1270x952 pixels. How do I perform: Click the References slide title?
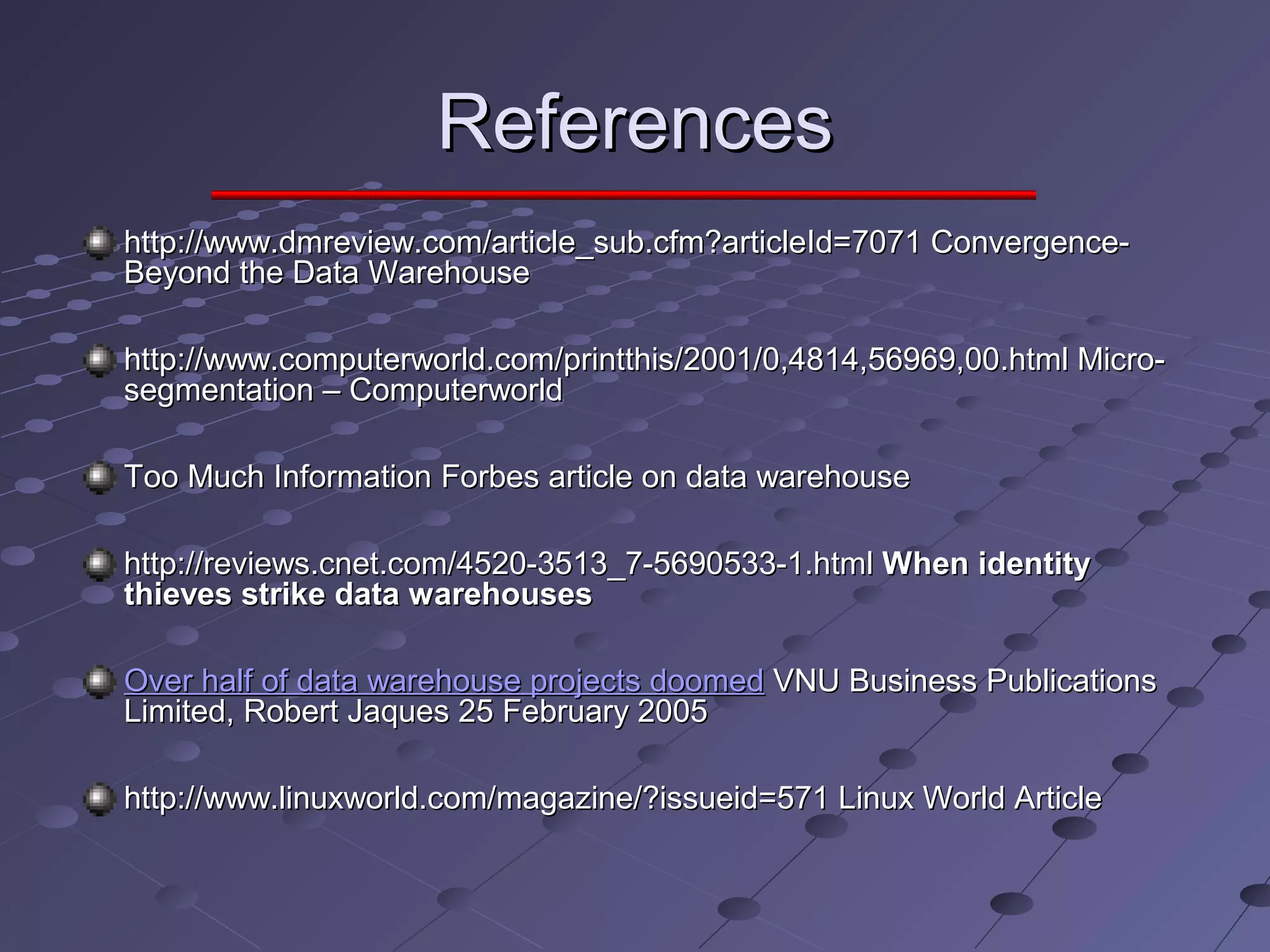coord(635,121)
